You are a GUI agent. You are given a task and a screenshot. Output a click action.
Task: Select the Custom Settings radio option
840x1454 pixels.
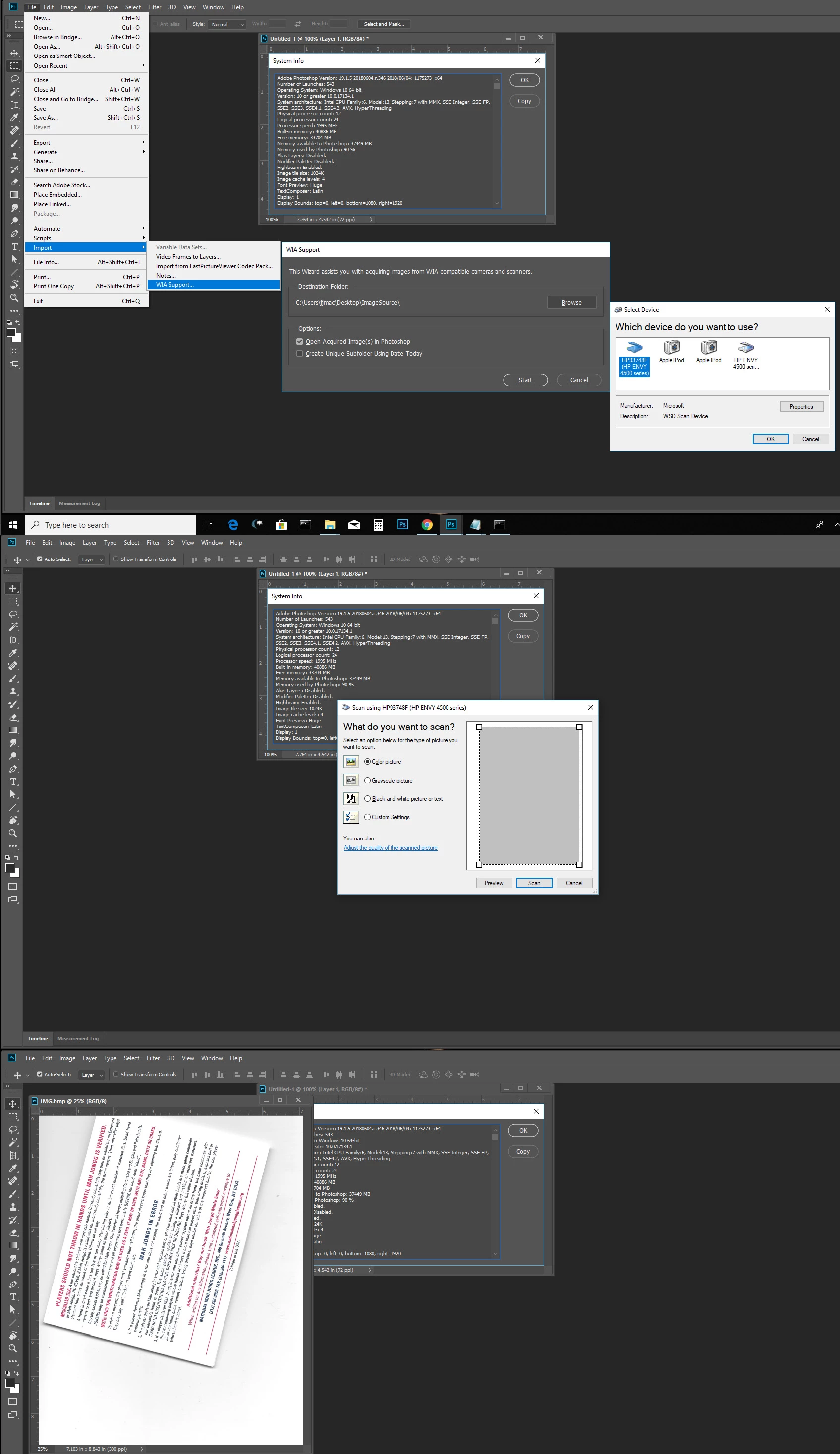click(368, 817)
